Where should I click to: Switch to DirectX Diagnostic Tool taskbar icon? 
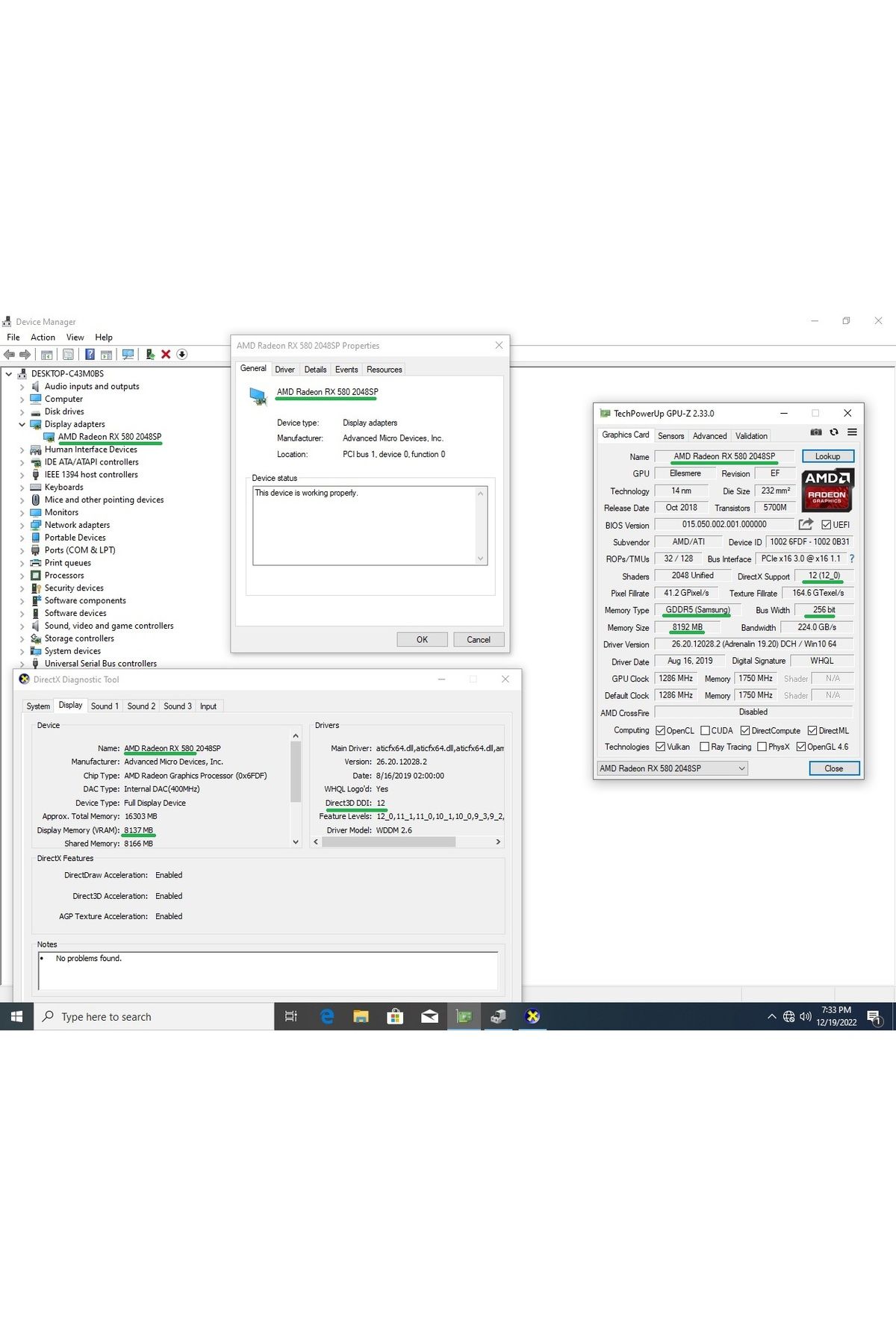(532, 1016)
